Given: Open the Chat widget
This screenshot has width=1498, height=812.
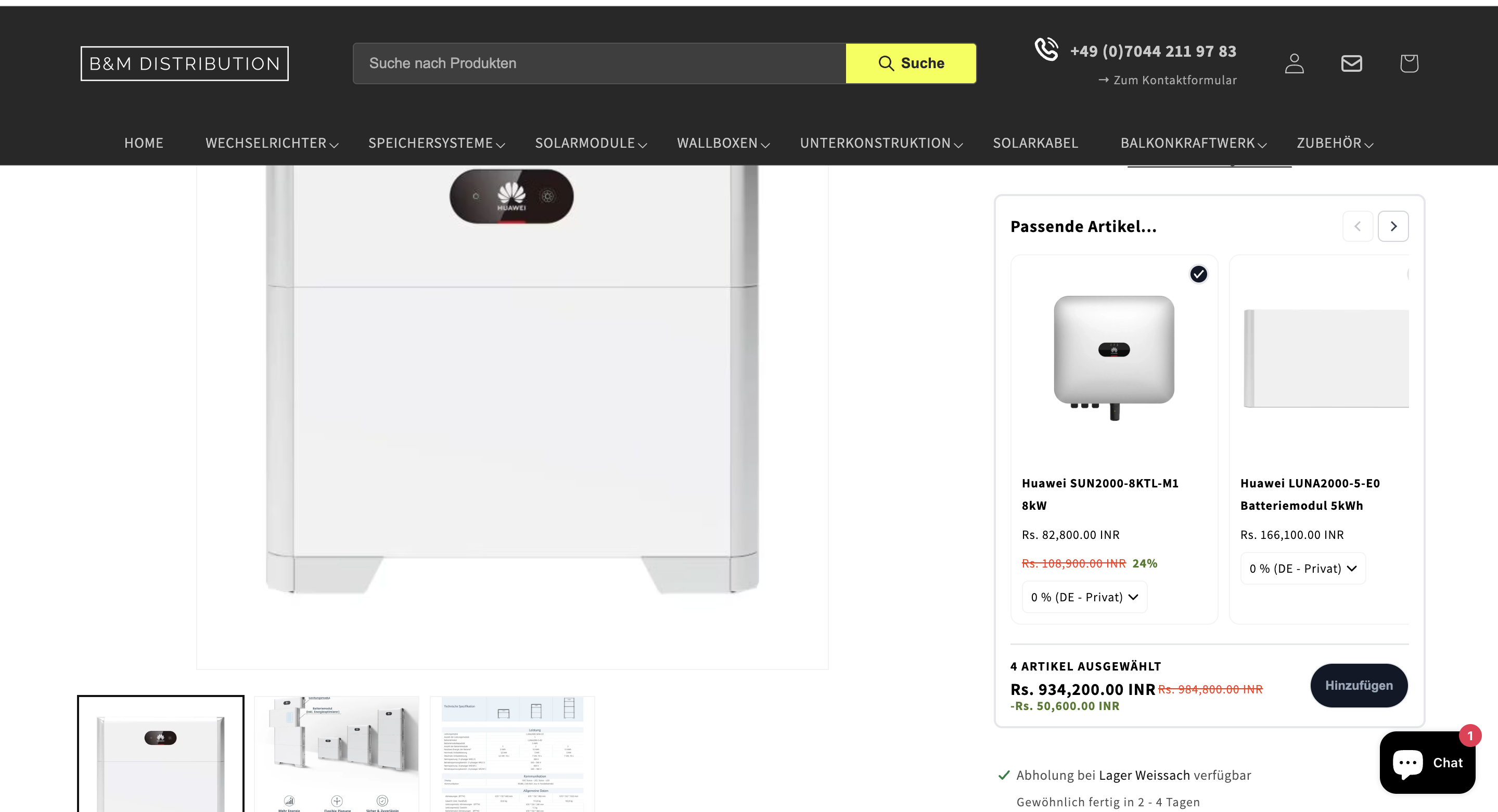Looking at the screenshot, I should tap(1428, 762).
